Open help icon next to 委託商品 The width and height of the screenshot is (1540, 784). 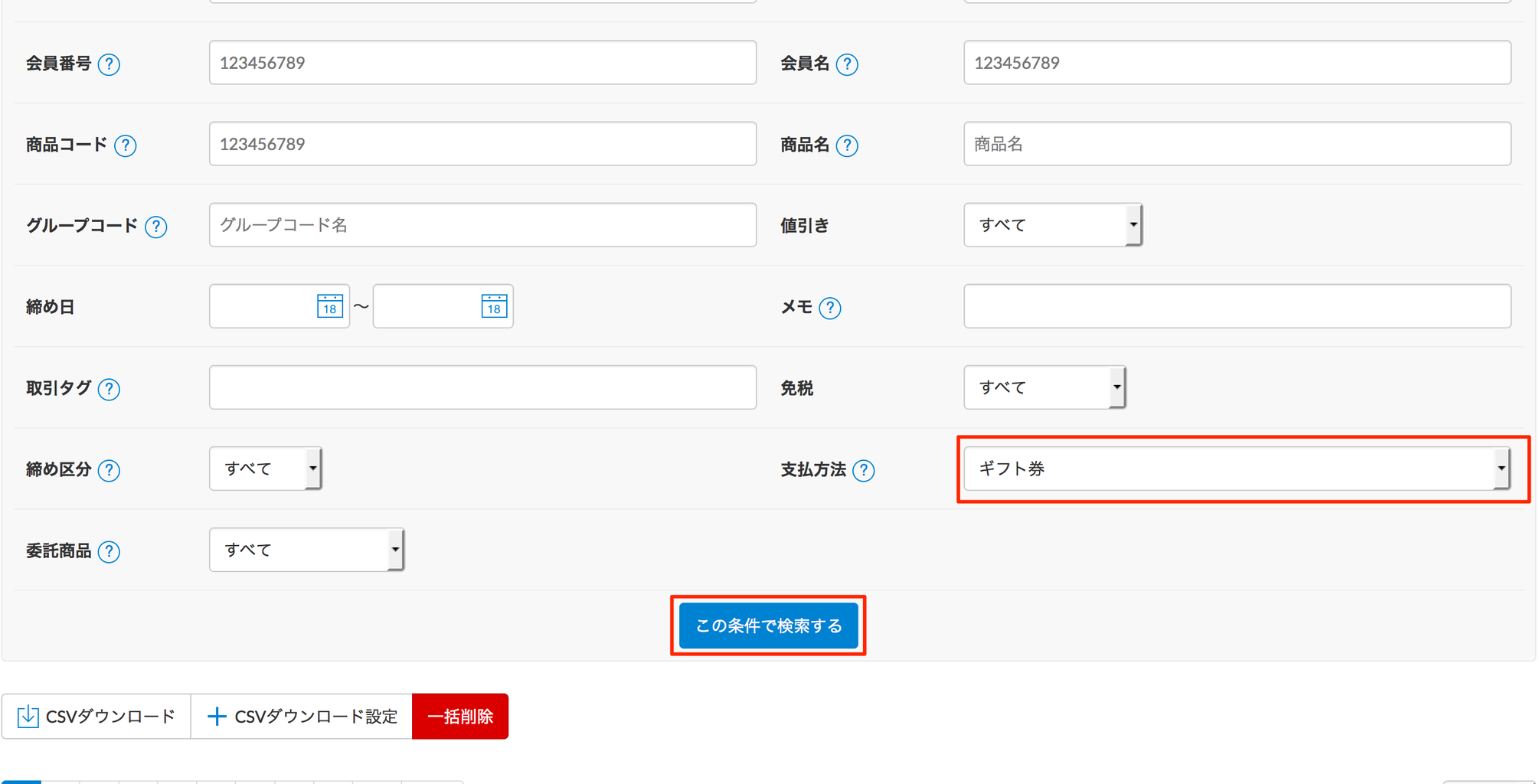(110, 551)
